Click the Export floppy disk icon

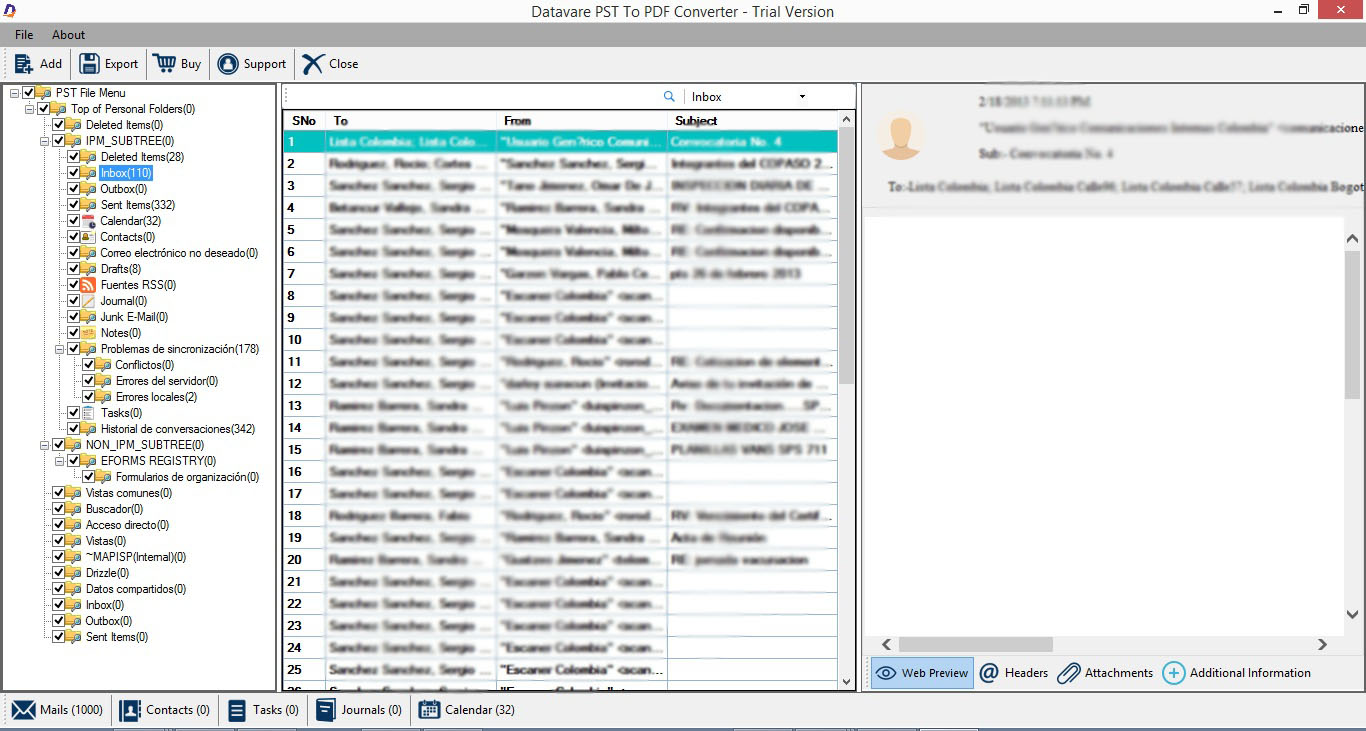(x=89, y=63)
